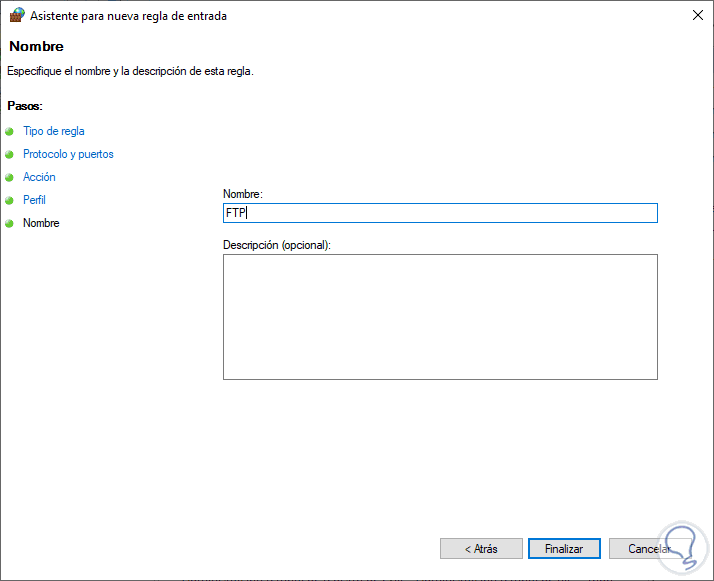The width and height of the screenshot is (714, 581).
Task: Click the Descripción (opcional): label
Action: point(277,245)
